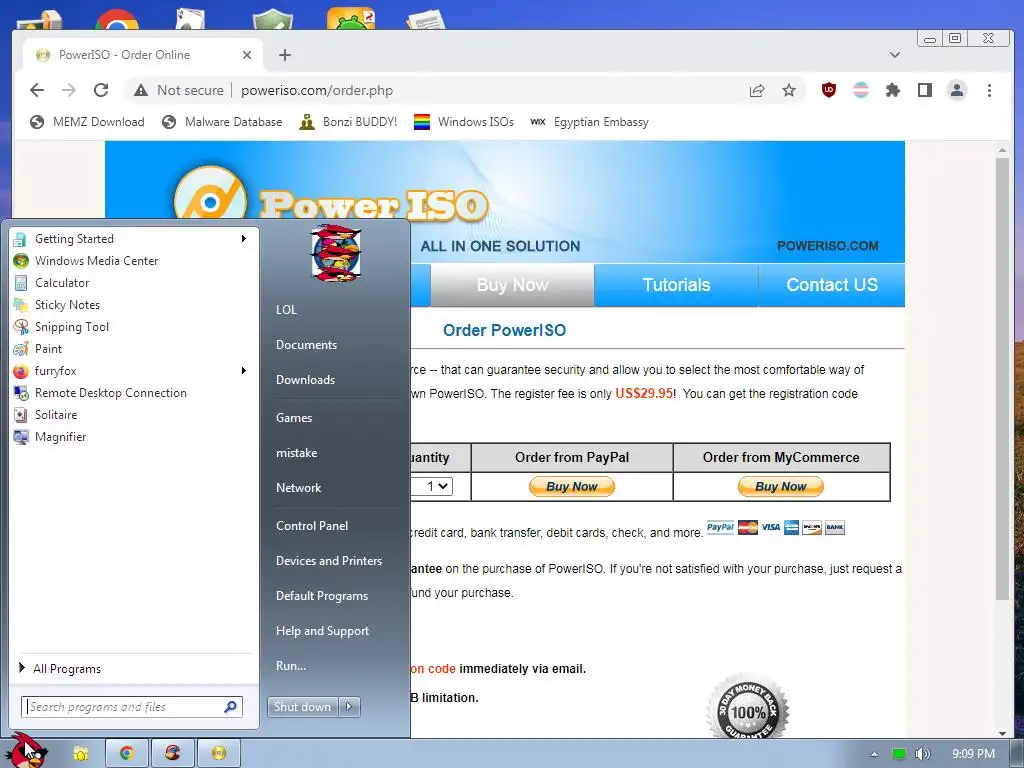Expand the furryfox jump list arrow

[244, 371]
